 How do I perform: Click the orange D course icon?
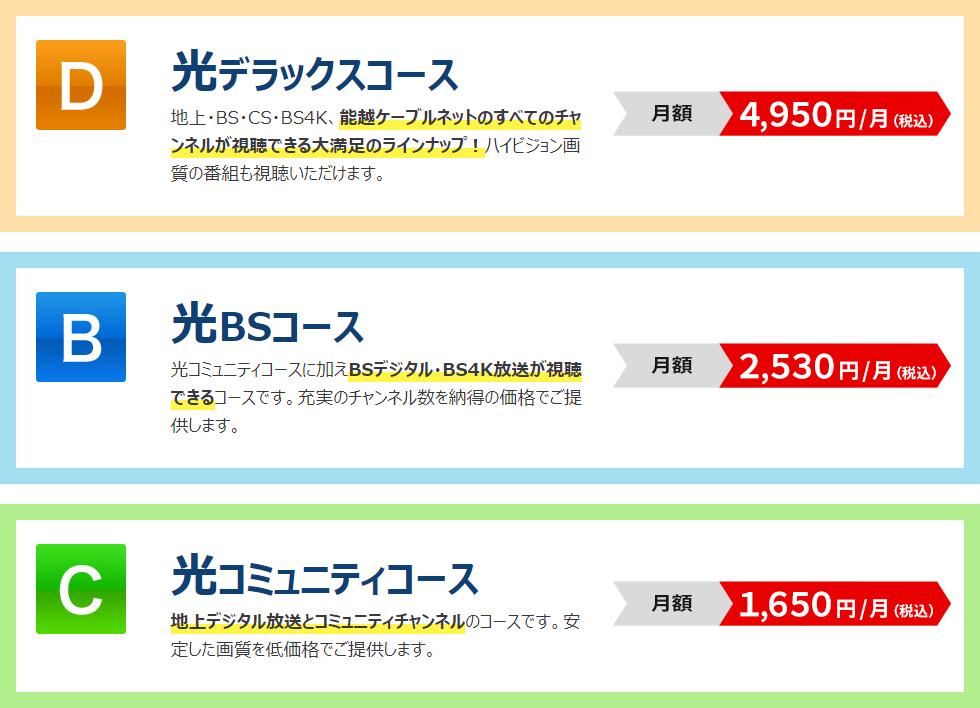point(81,85)
